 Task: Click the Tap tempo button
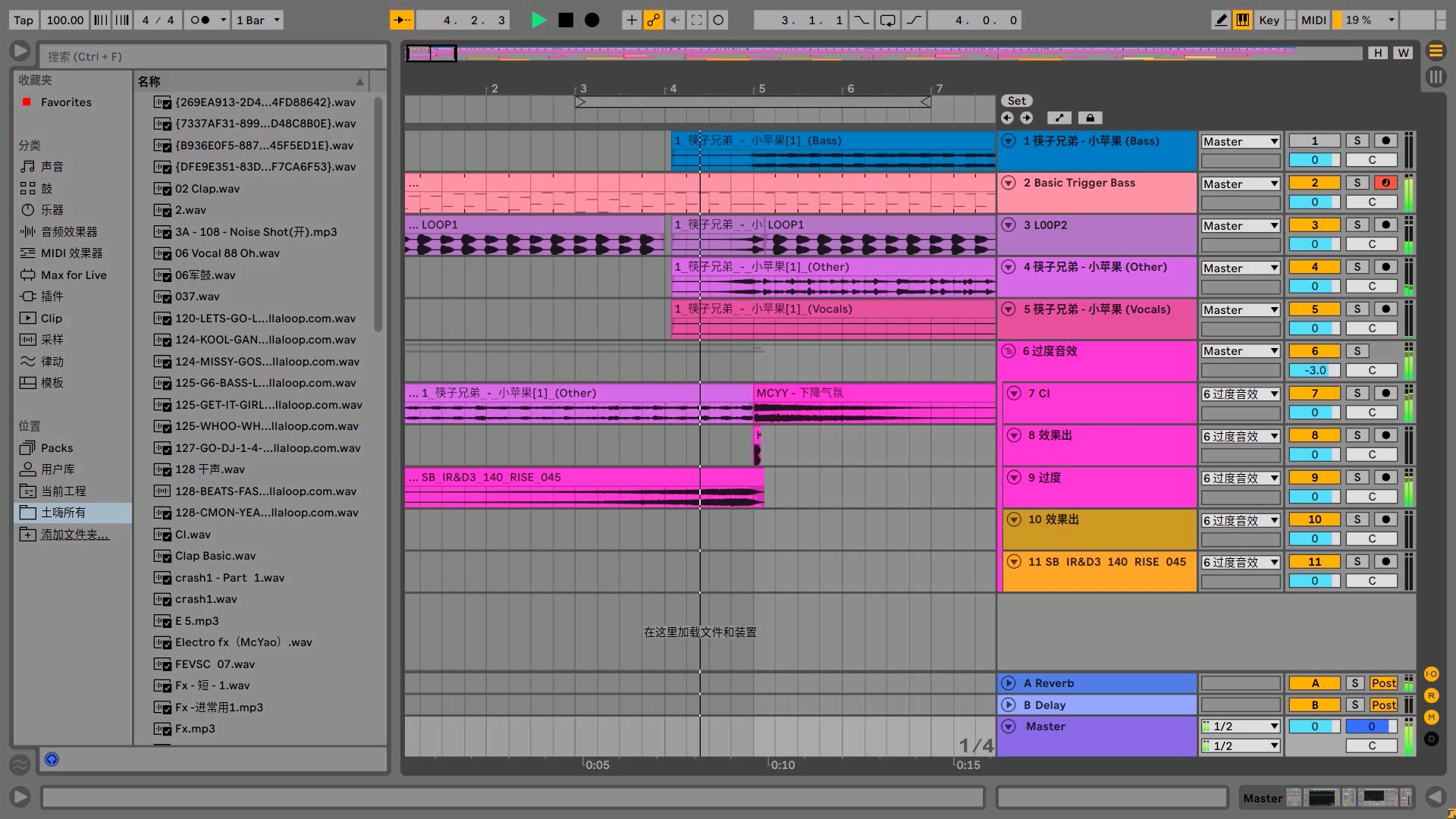coord(24,20)
